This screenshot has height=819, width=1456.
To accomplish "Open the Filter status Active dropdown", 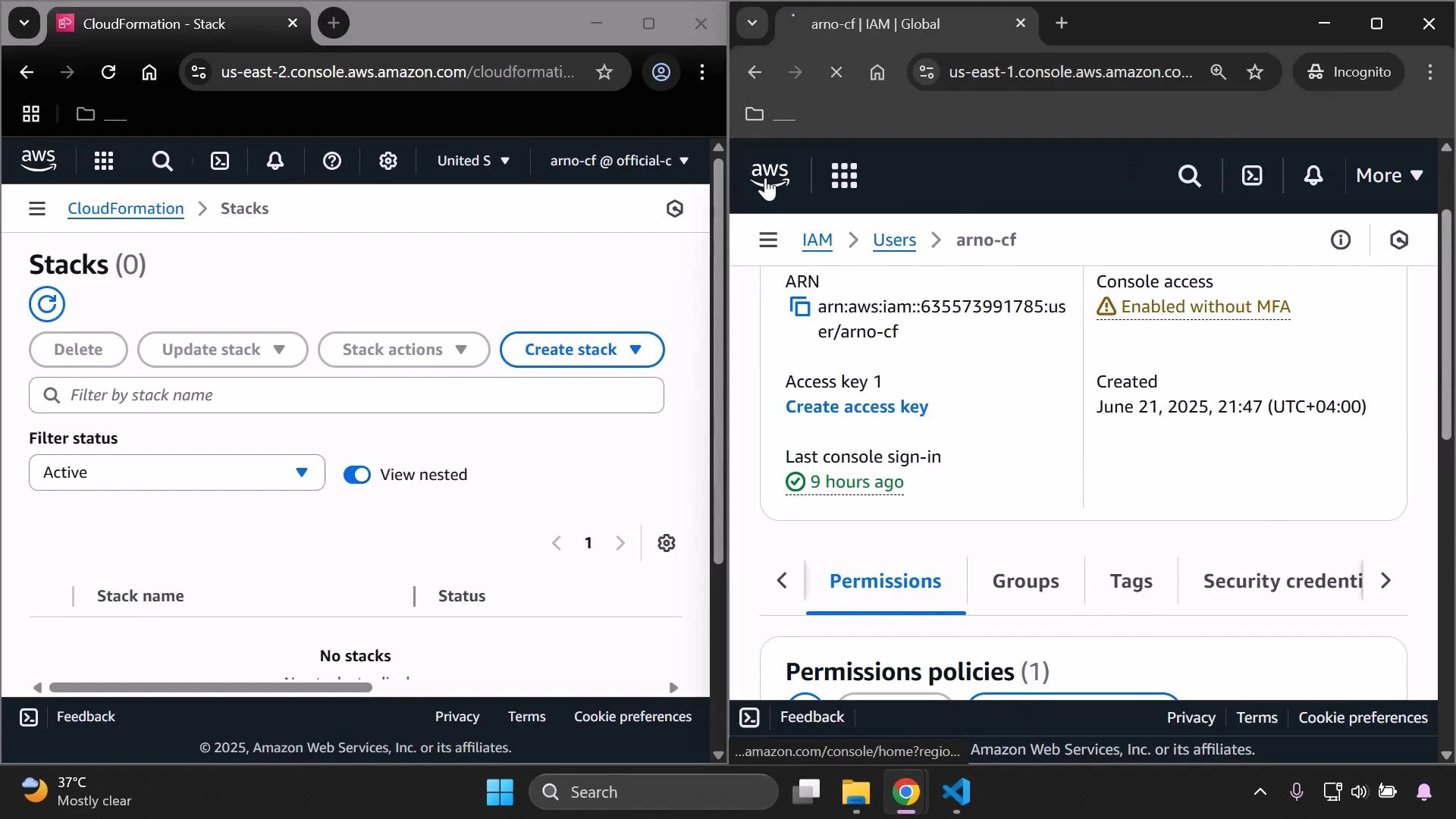I will click(x=175, y=472).
